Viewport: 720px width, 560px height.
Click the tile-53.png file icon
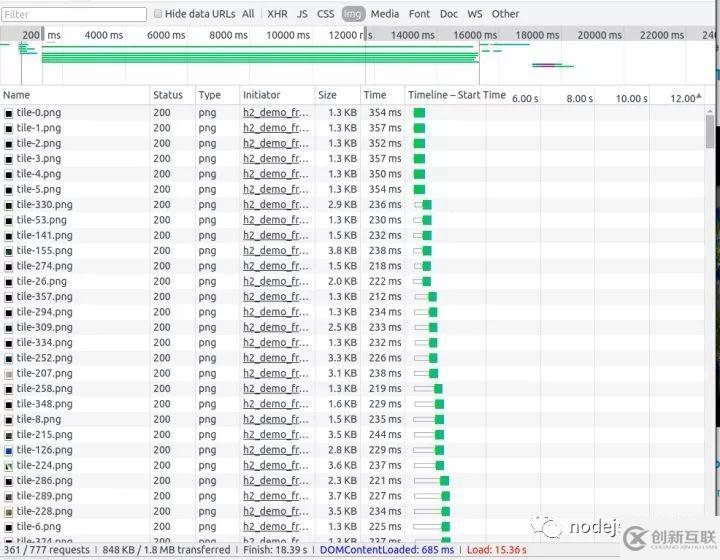coord(9,220)
